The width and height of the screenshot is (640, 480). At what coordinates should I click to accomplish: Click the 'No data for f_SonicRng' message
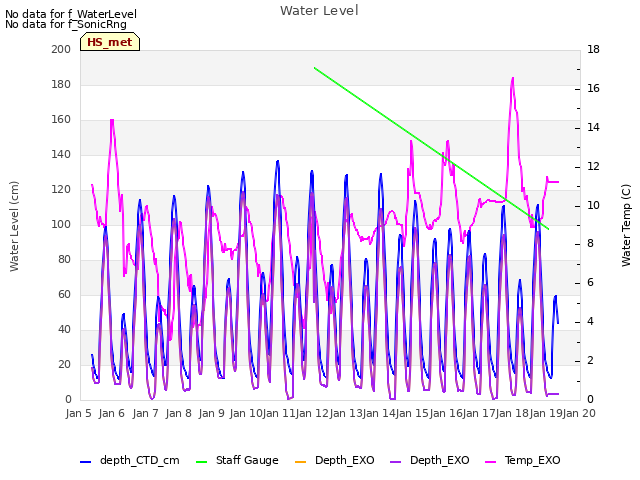pos(66,24)
